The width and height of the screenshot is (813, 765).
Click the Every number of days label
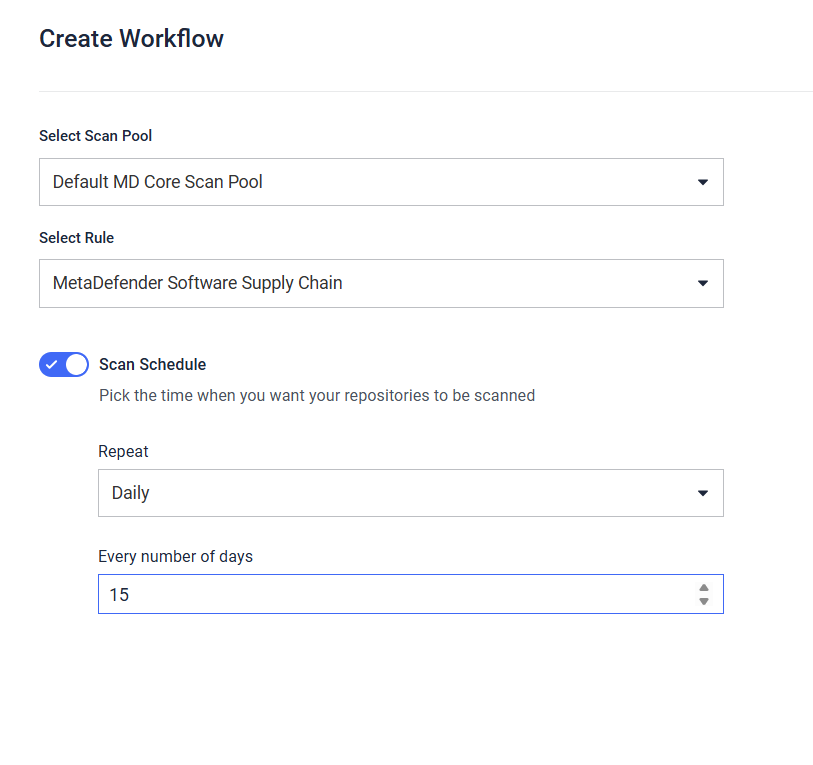pyautogui.click(x=175, y=557)
